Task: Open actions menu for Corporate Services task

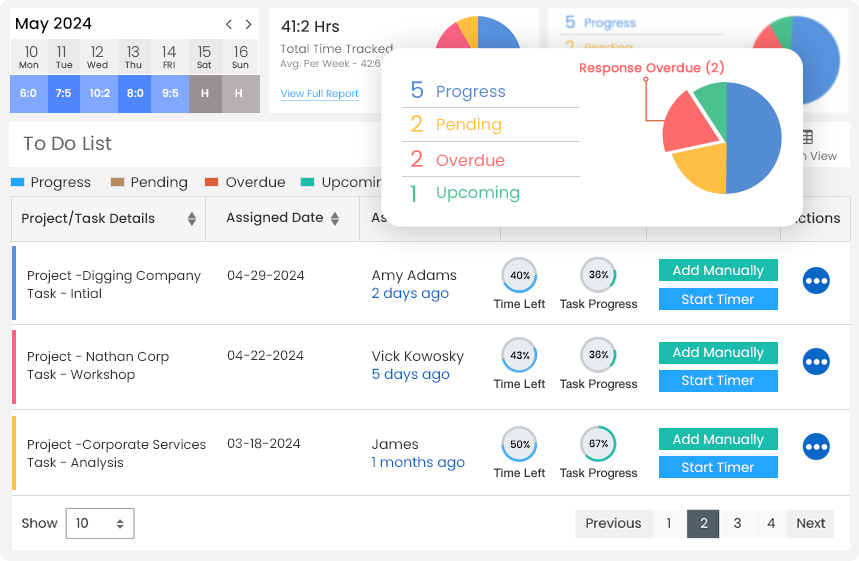Action: 816,447
